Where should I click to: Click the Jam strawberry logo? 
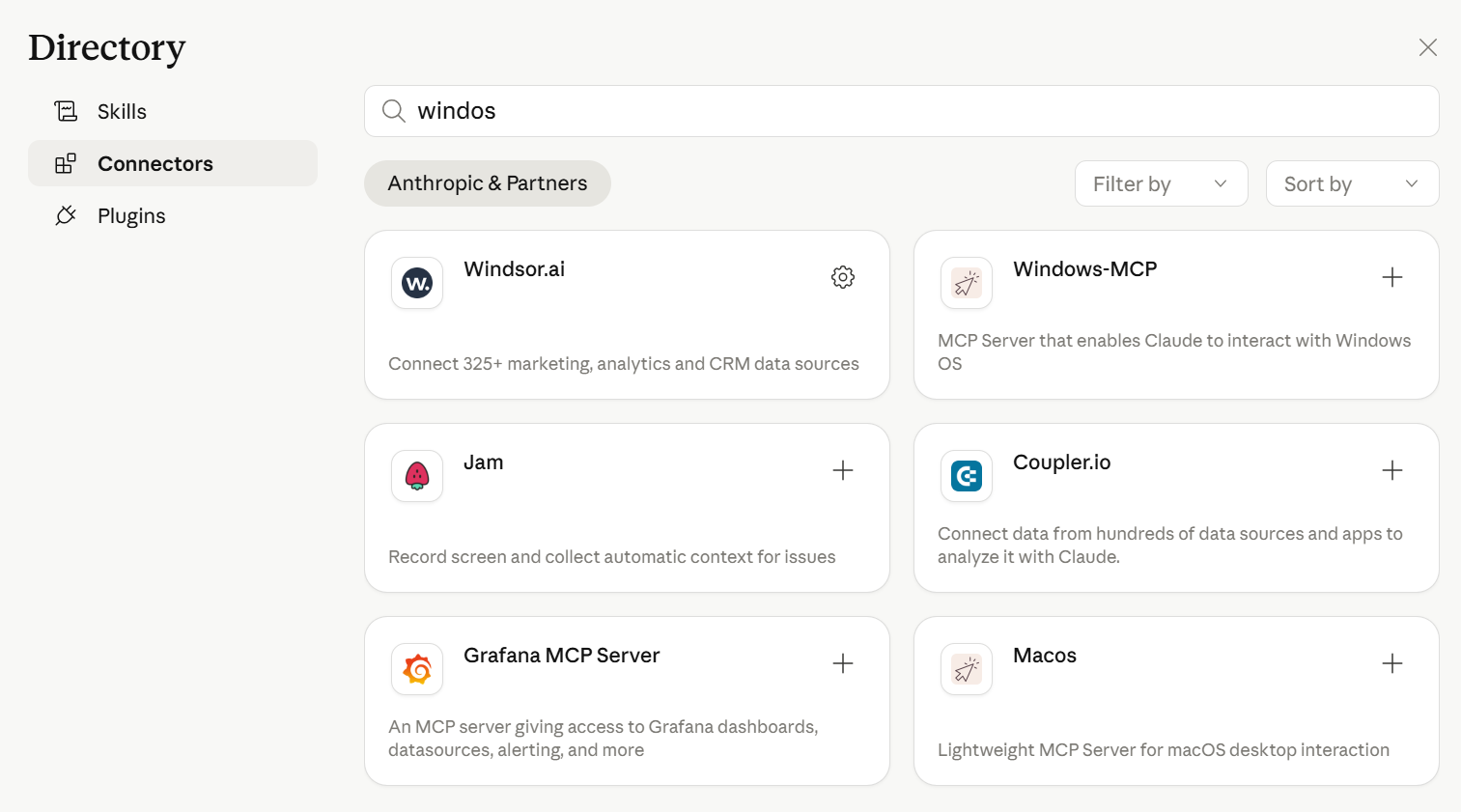(x=416, y=475)
